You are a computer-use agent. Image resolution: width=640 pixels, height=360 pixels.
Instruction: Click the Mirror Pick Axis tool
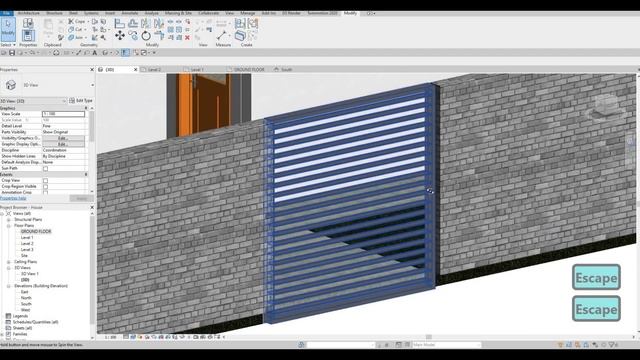146,23
